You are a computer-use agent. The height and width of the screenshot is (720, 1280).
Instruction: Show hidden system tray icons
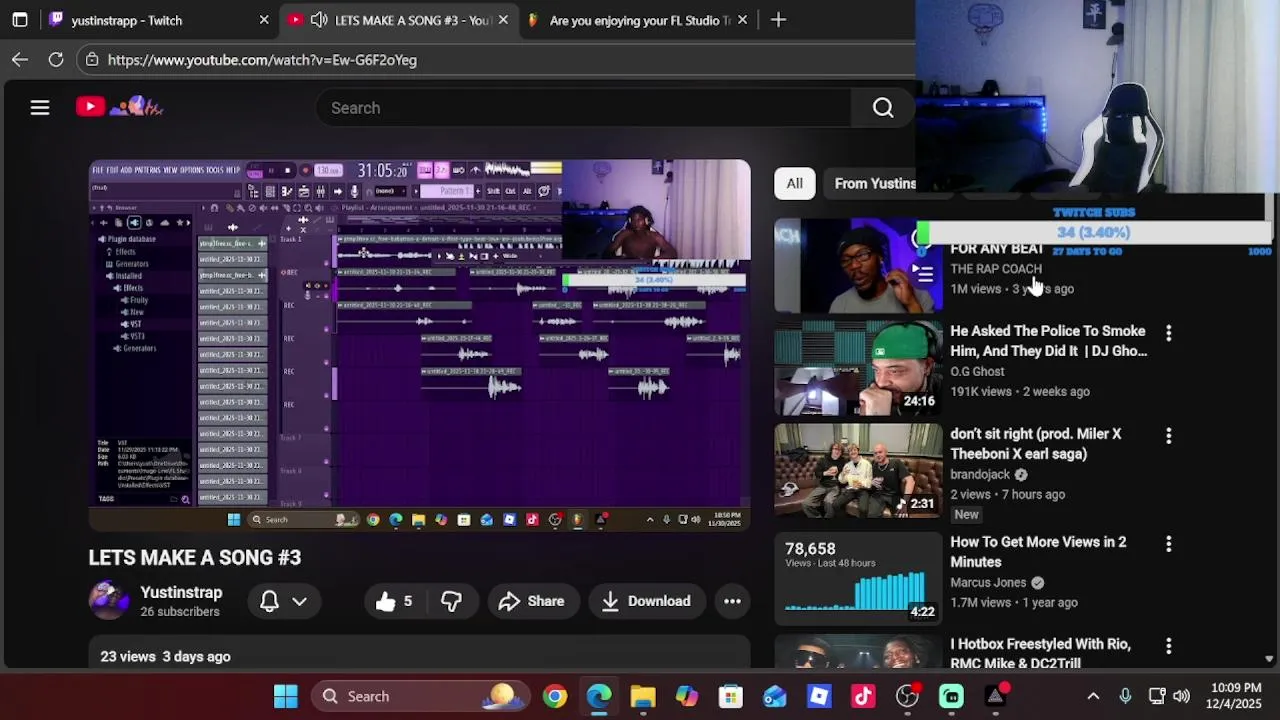coord(1093,696)
